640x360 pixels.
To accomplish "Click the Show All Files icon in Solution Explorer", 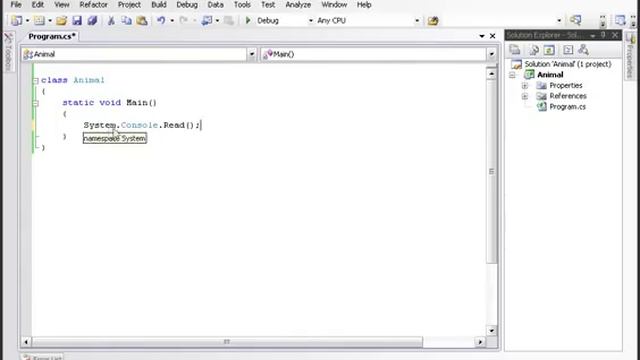I will tap(534, 50).
